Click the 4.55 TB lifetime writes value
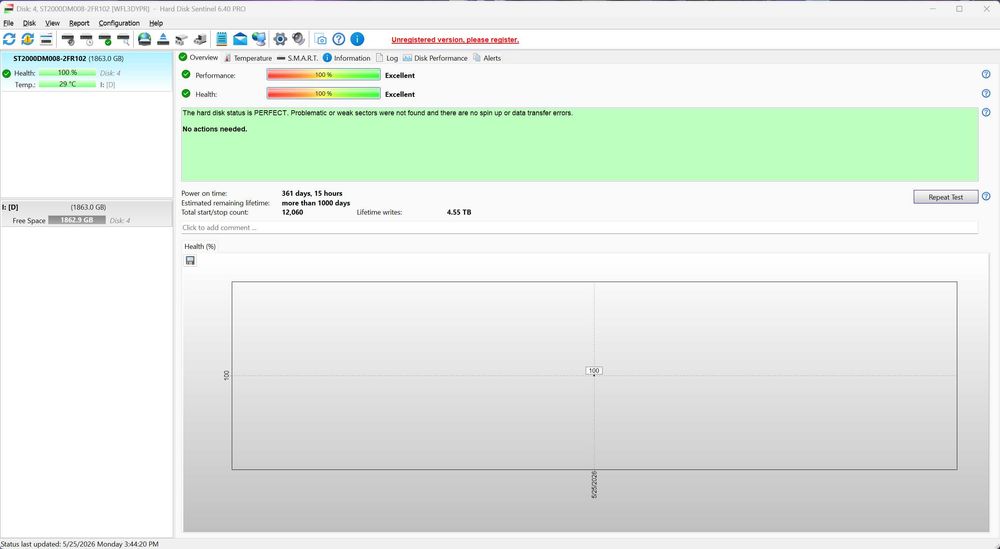Image resolution: width=1000 pixels, height=549 pixels. tap(459, 212)
